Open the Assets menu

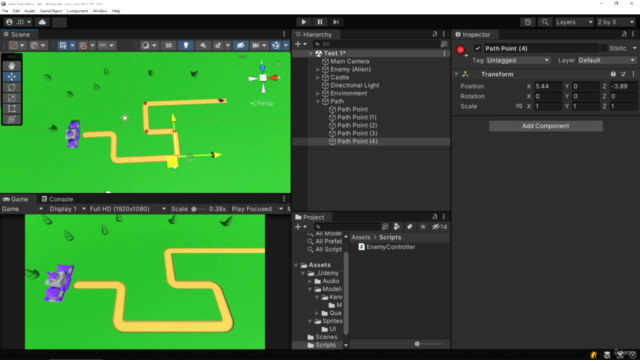[29, 11]
